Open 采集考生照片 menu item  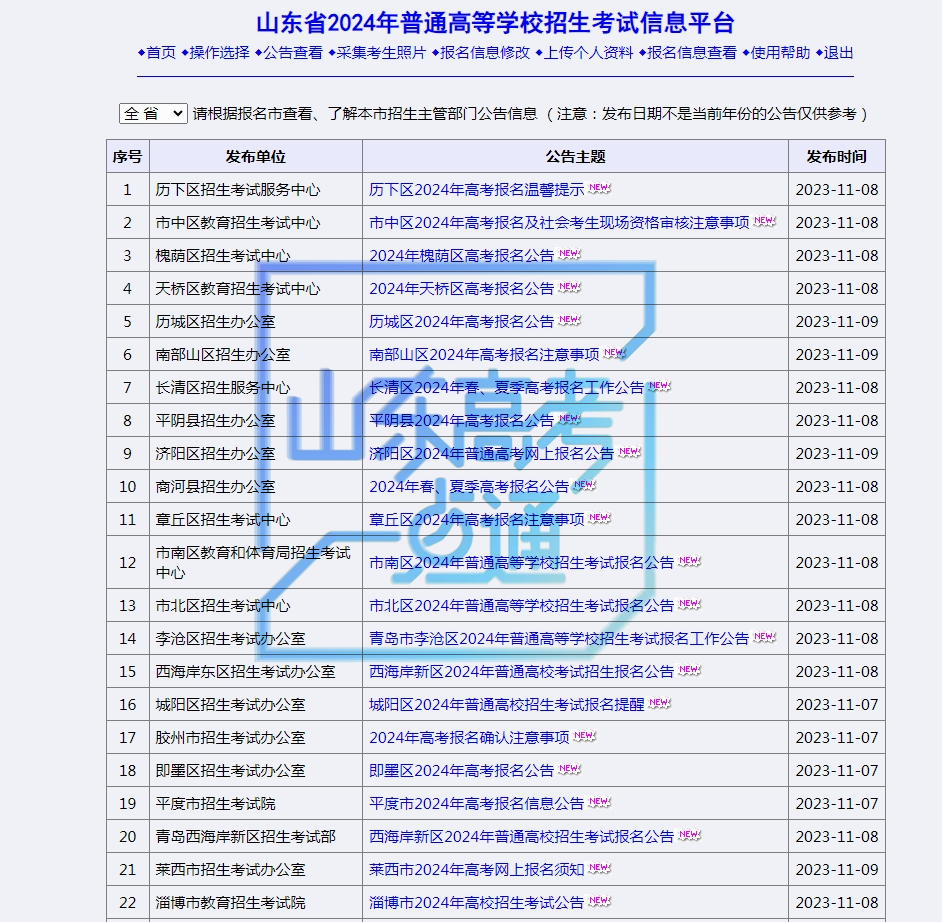click(381, 53)
